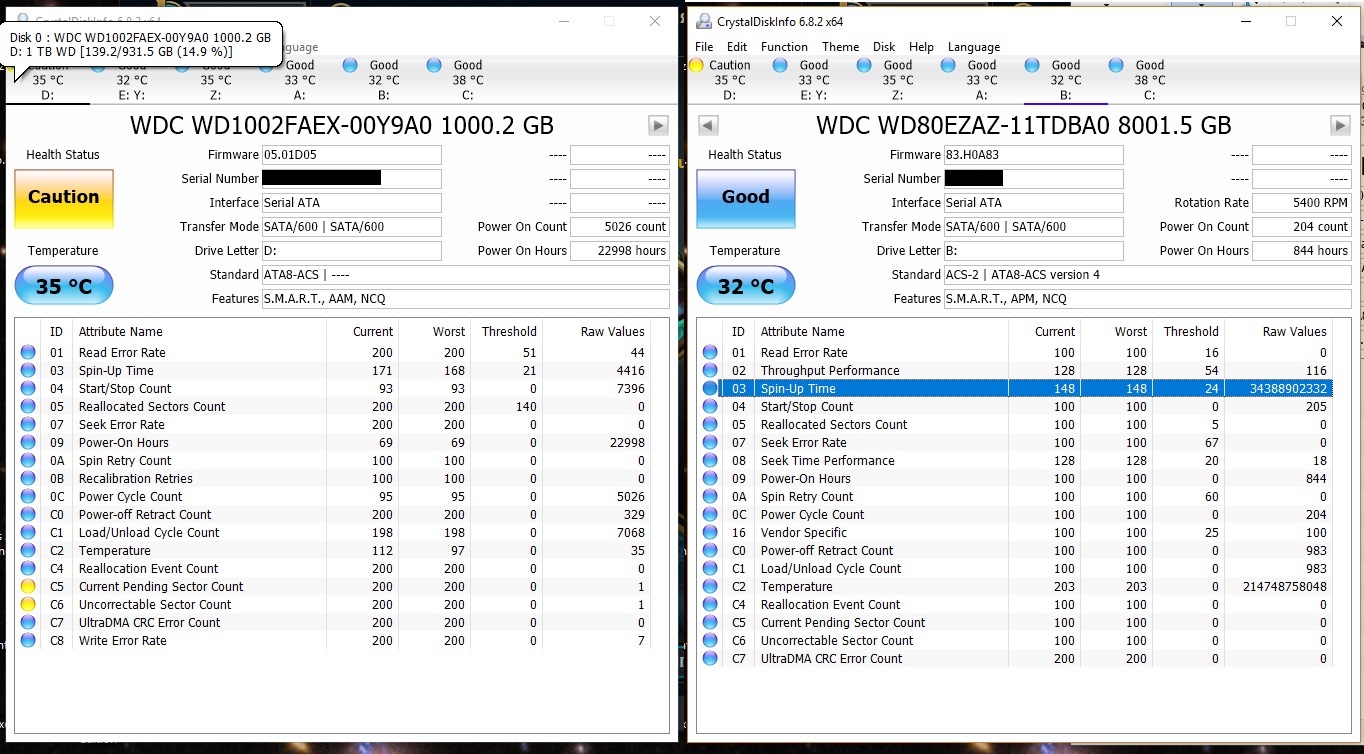Open the Language menu in right window
Screen dimensions: 1364x754
click(x=973, y=47)
